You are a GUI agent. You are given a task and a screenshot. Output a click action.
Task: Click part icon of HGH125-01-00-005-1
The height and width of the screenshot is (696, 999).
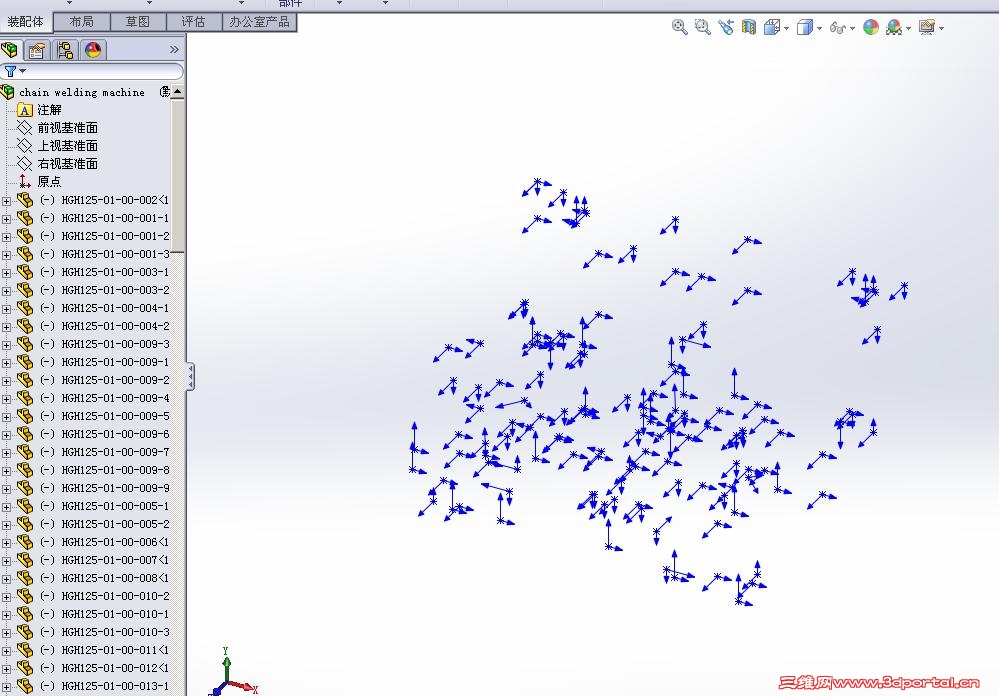tap(25, 505)
